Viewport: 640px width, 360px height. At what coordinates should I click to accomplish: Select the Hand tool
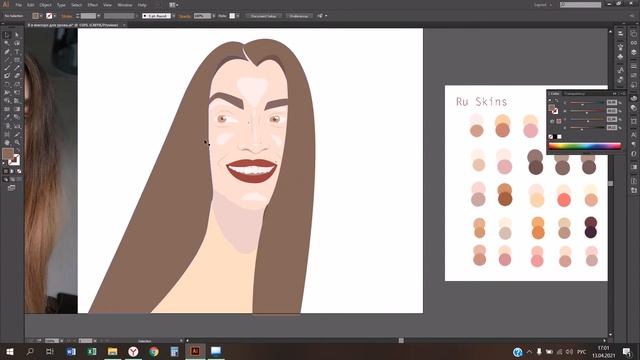tap(7, 142)
